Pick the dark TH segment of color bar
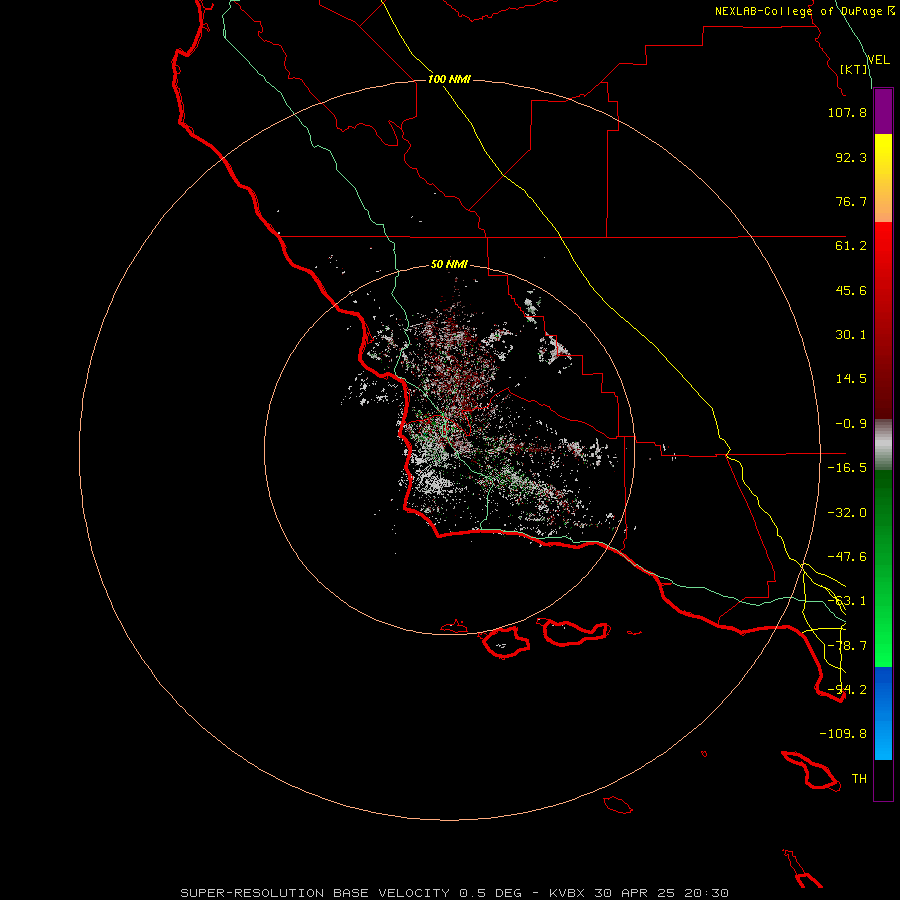The height and width of the screenshot is (900, 900). pos(883,779)
